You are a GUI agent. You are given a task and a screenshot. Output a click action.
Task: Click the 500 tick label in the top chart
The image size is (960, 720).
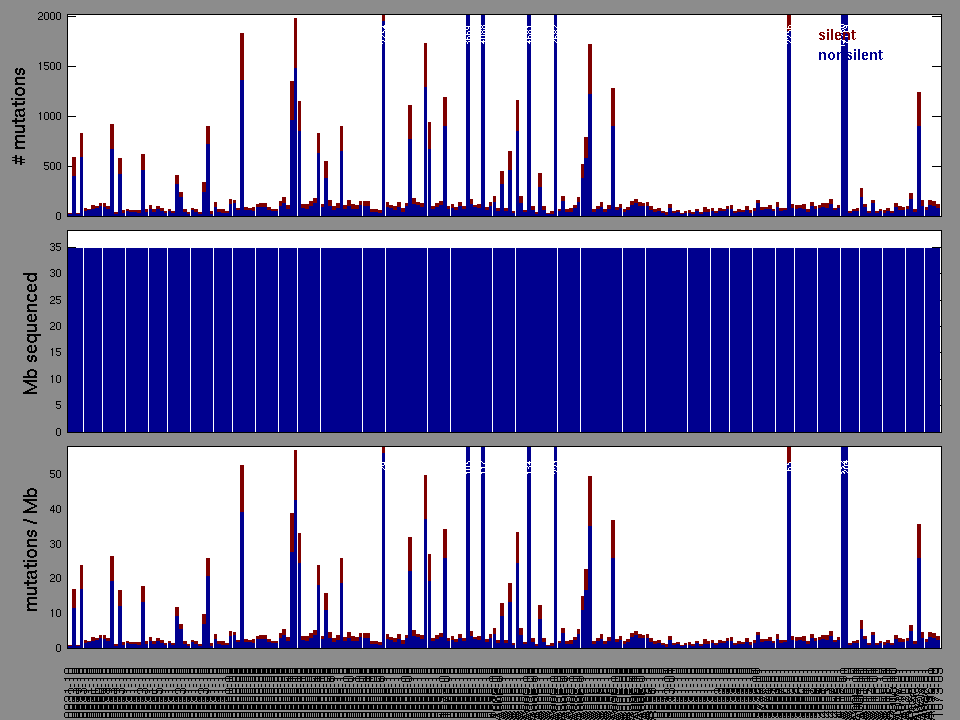point(50,166)
